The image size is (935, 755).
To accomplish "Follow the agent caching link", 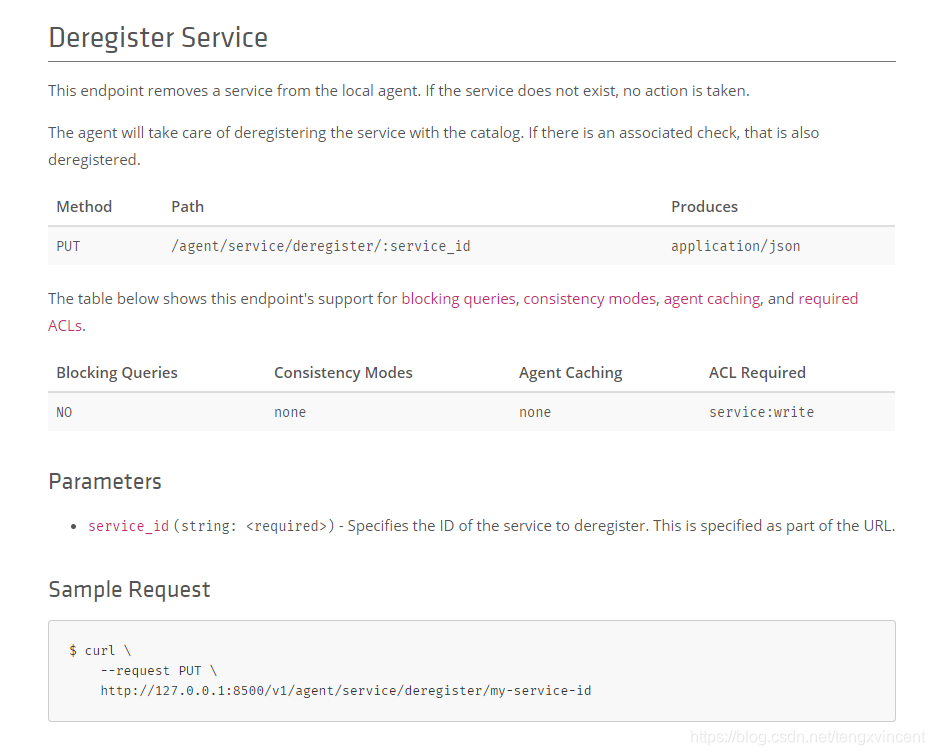I will [x=712, y=298].
